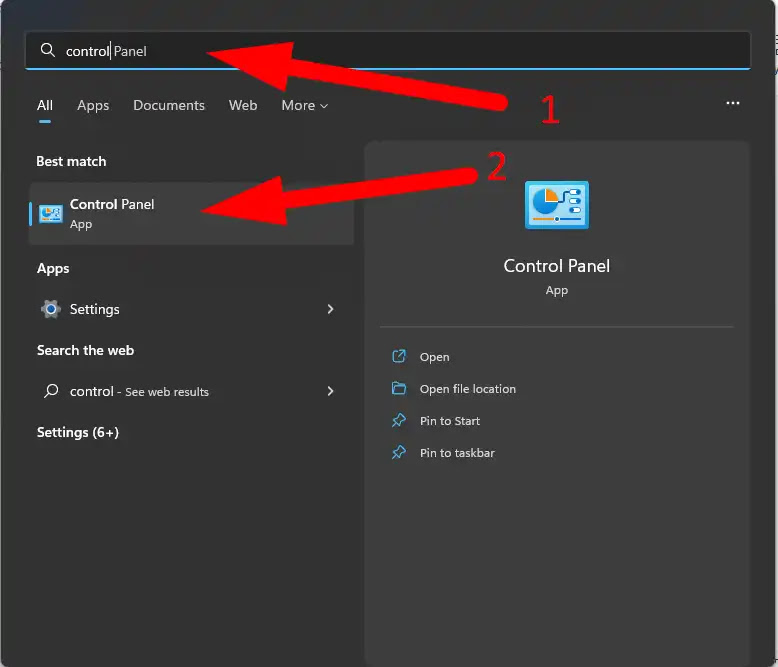The height and width of the screenshot is (667, 778).
Task: Click the Pin to taskbar pin icon
Action: 399,452
